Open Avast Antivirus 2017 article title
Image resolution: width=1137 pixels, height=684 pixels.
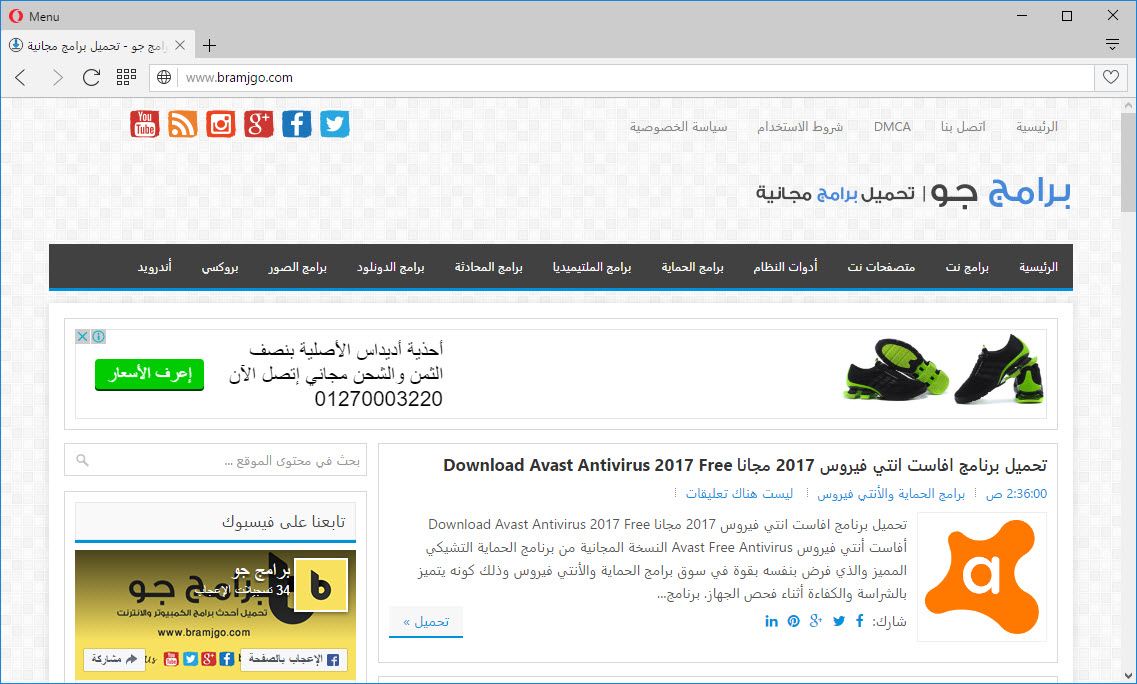(x=745, y=465)
